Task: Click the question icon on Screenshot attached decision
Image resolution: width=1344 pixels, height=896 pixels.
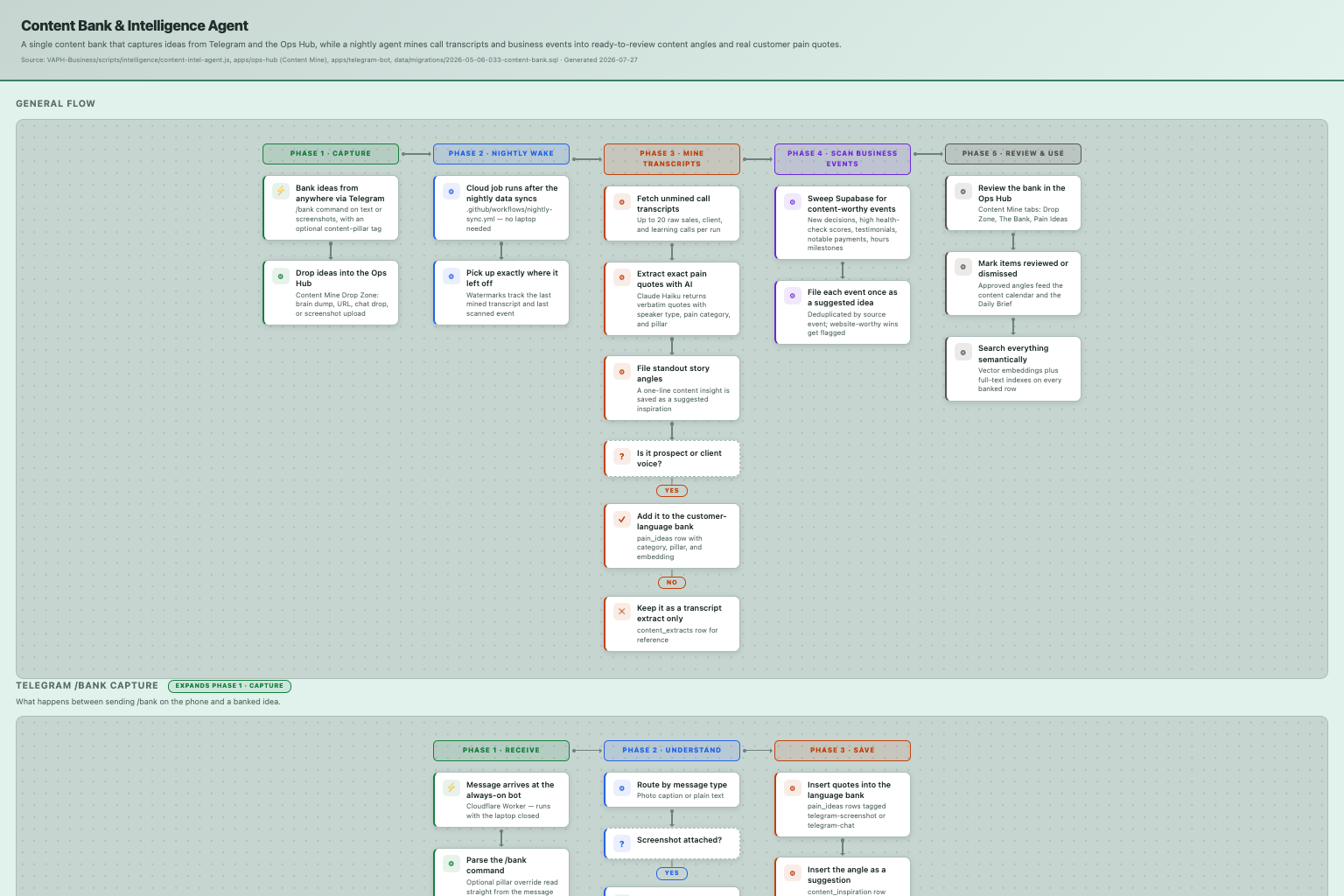Action: [622, 843]
